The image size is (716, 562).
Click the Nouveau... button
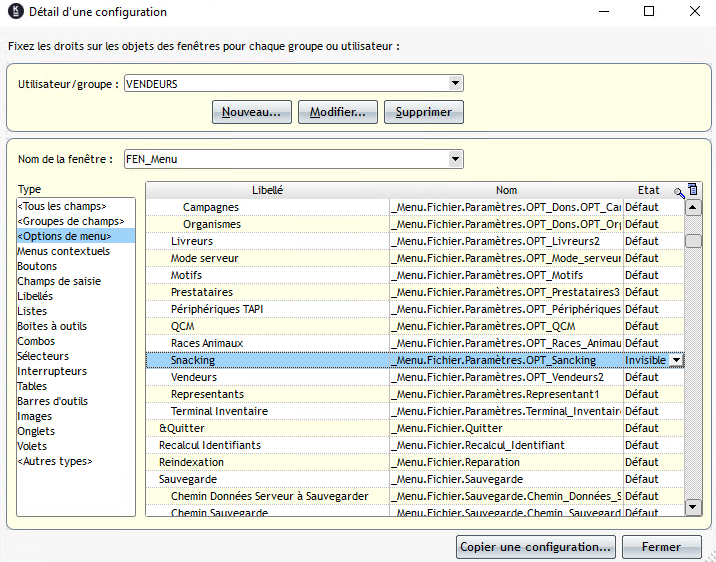(x=252, y=112)
